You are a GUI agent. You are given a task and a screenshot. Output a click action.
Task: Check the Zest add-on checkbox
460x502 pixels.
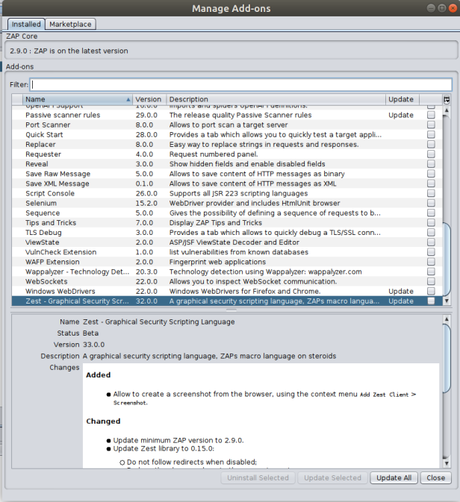[431, 301]
